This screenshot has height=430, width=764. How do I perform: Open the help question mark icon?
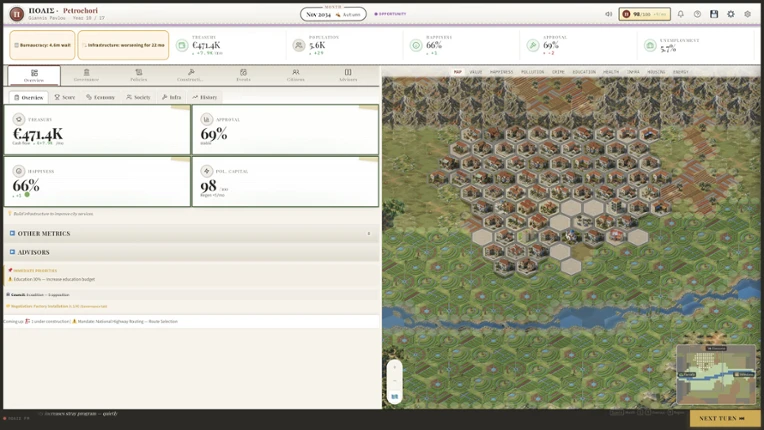point(697,14)
